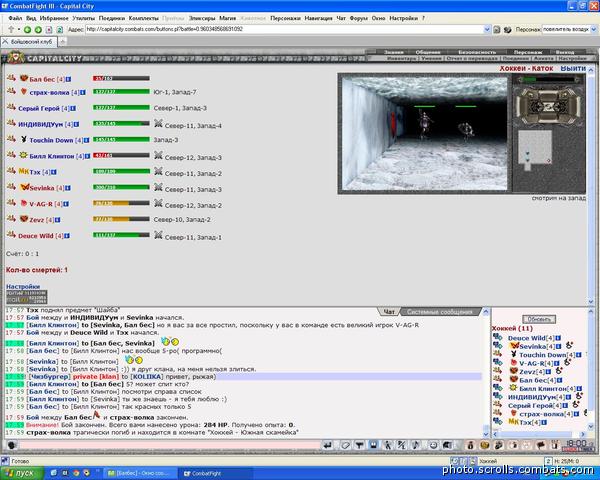
Task: Select the Бойцовский клуб browser tab
Action: point(29,41)
